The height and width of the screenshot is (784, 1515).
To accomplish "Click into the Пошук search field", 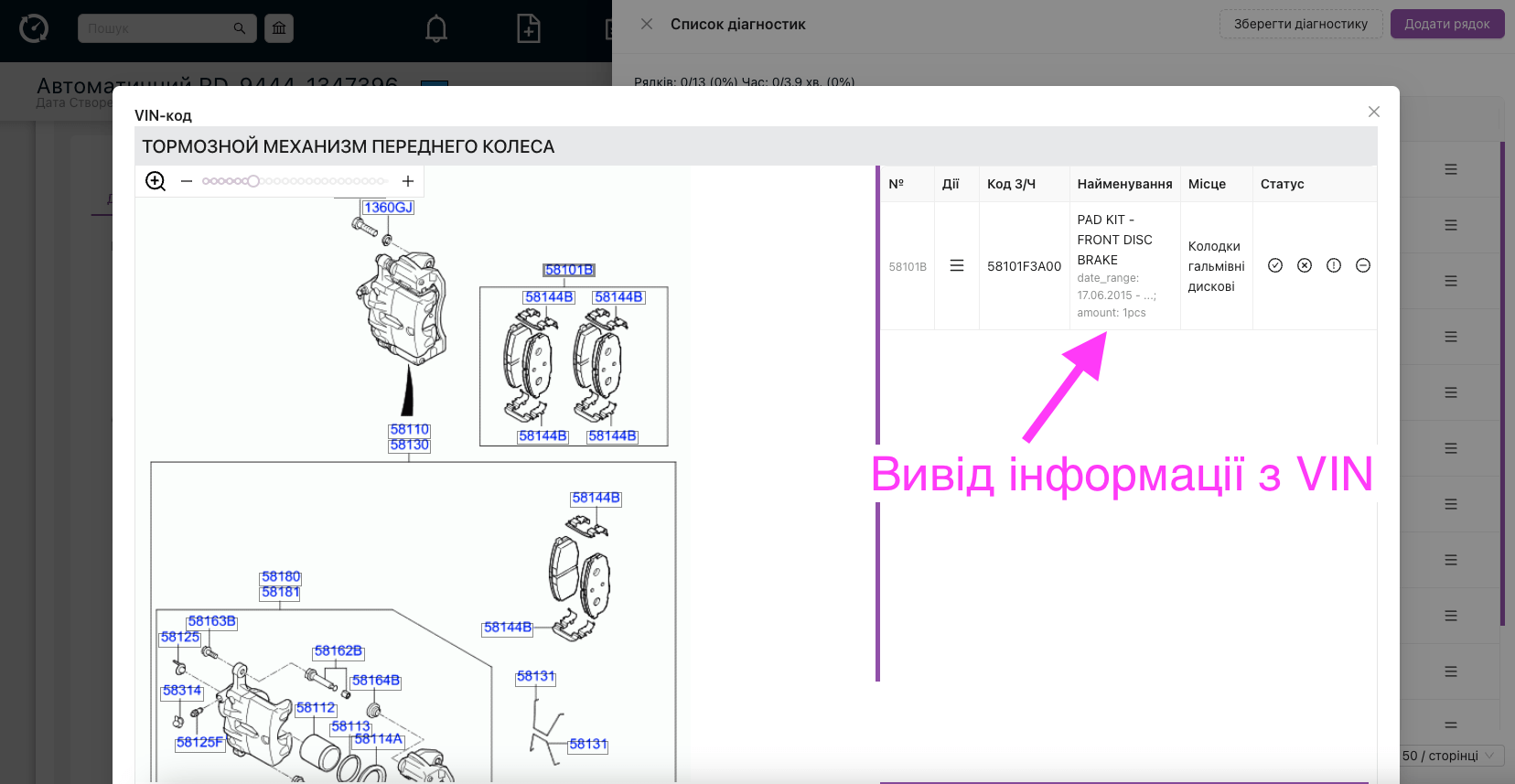I will point(156,28).
